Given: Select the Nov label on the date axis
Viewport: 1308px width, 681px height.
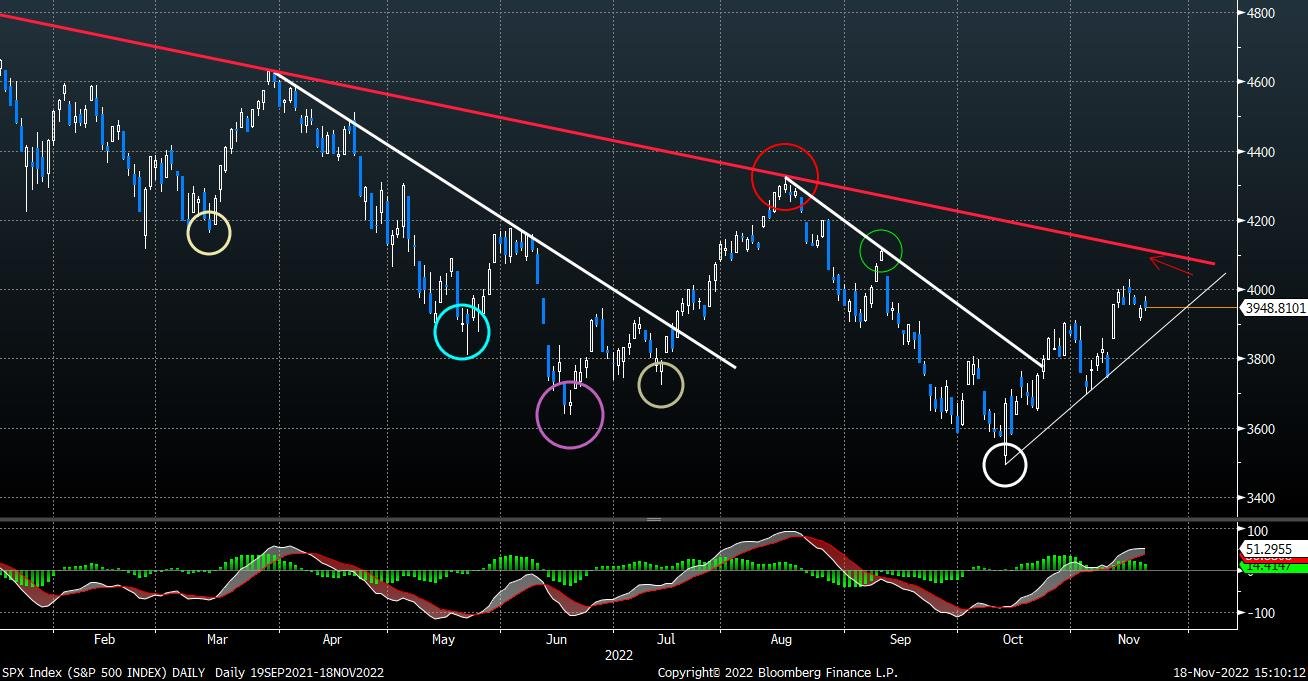Looking at the screenshot, I should click(1130, 639).
